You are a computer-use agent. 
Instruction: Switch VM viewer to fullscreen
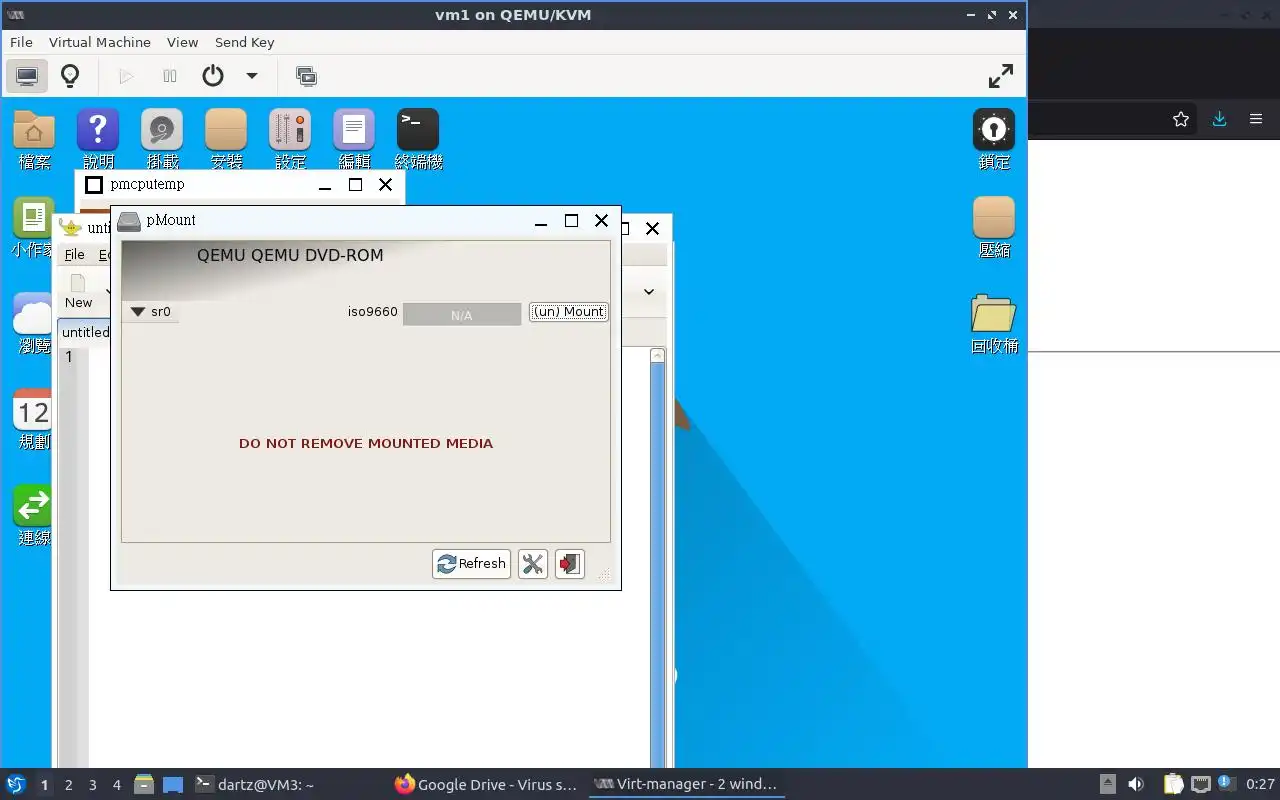point(1000,76)
